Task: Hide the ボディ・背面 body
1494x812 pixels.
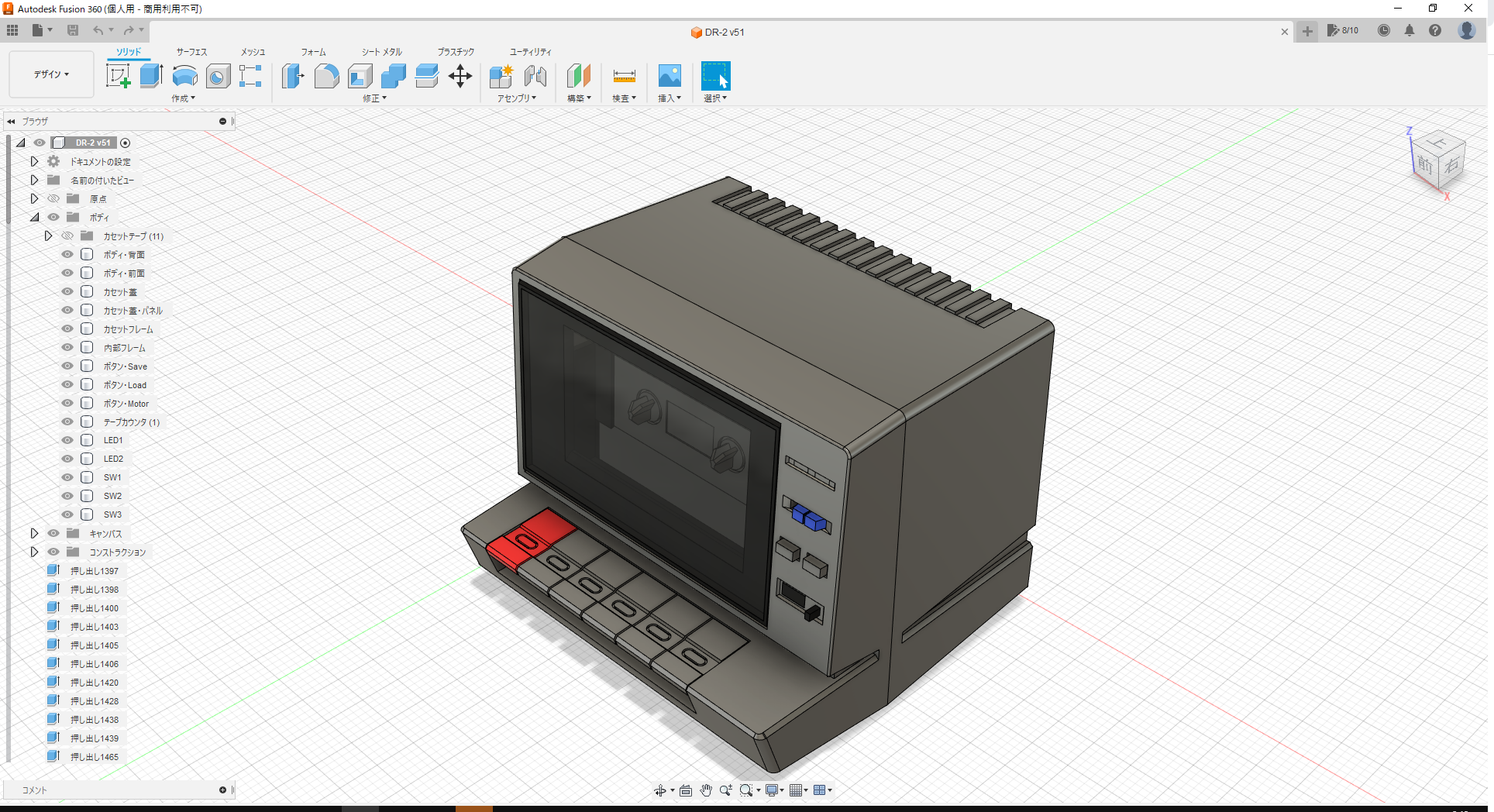Action: (x=67, y=254)
